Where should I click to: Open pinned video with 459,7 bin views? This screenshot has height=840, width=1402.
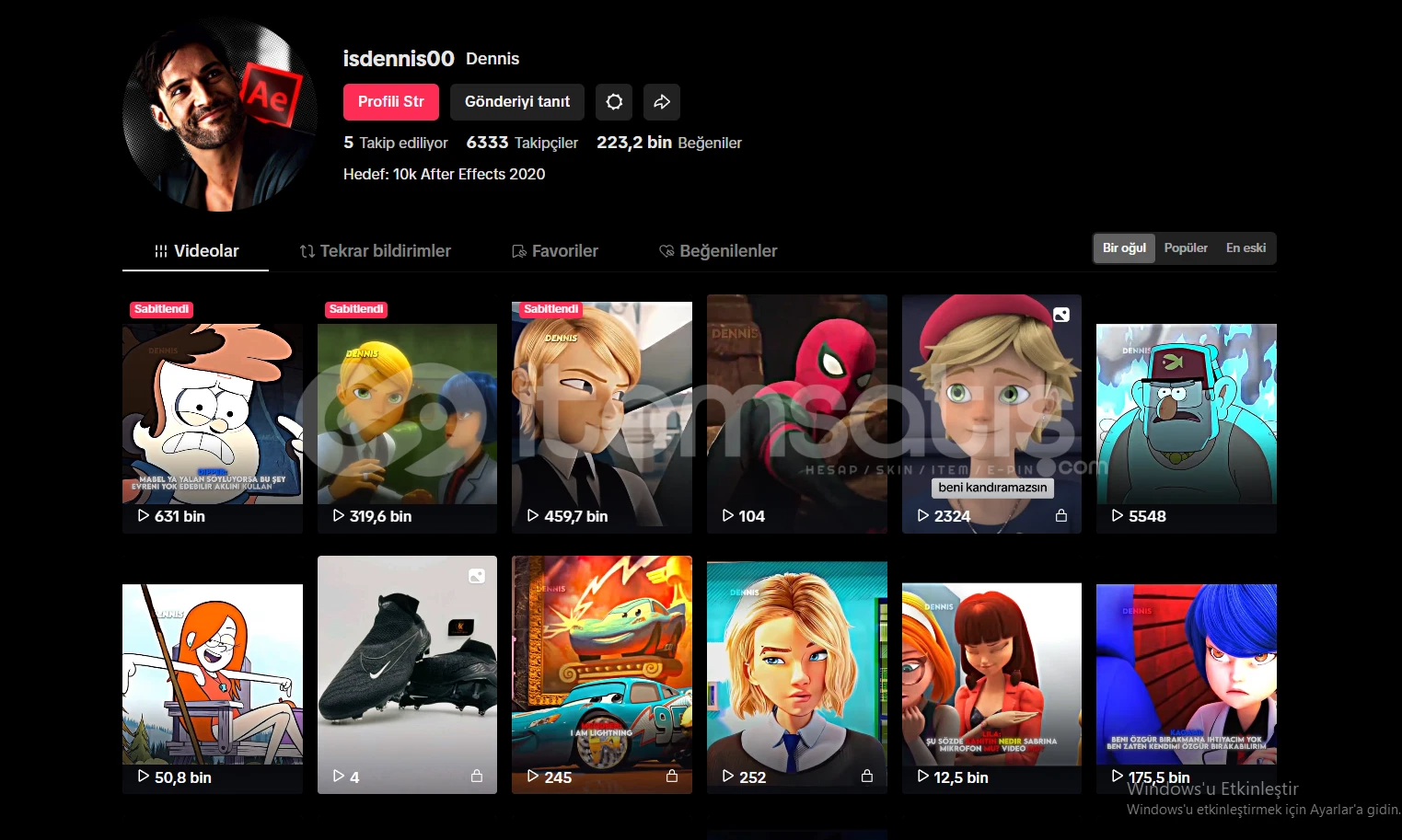click(602, 414)
